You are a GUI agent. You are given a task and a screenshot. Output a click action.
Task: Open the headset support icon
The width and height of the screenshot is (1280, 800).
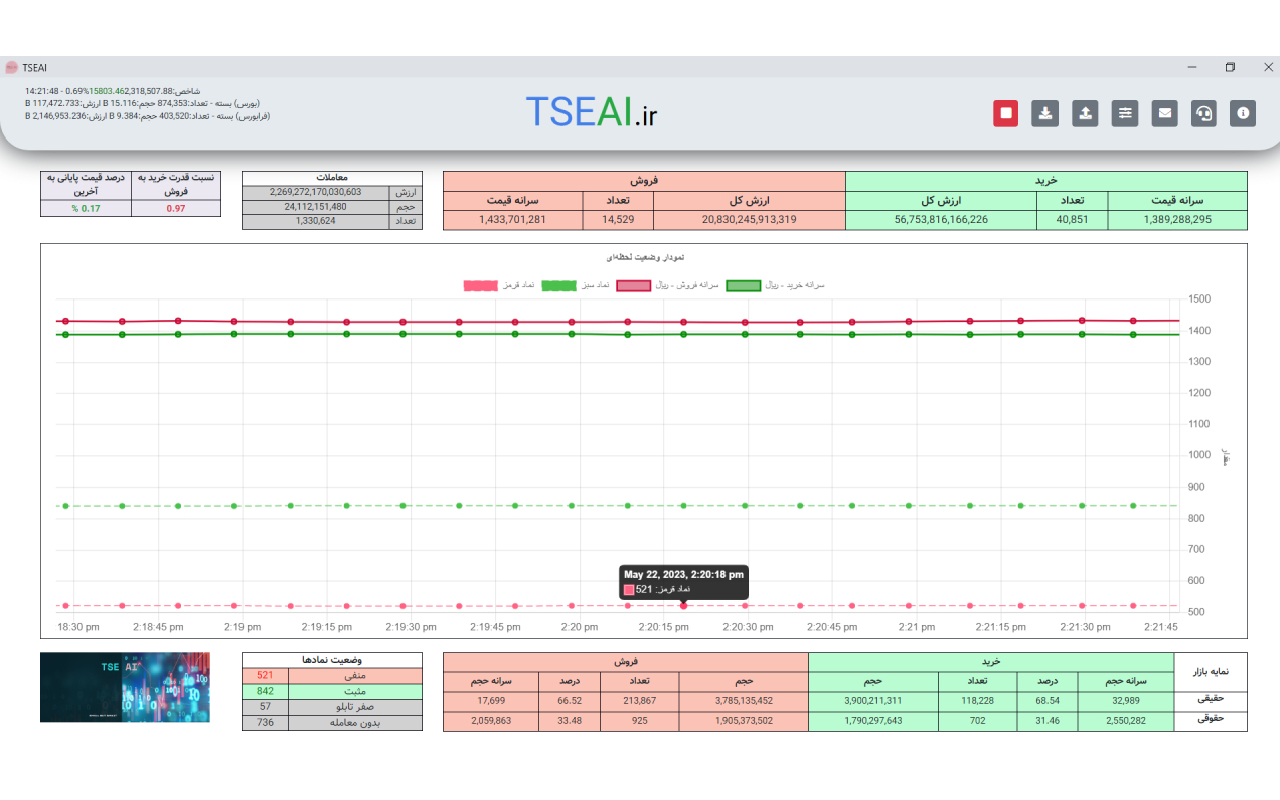tap(1204, 113)
